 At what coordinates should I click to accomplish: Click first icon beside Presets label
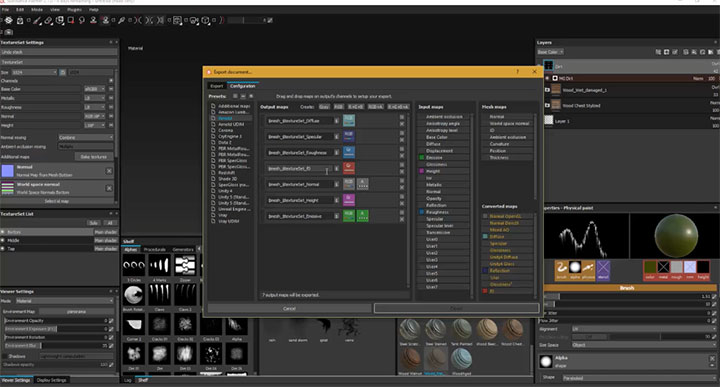coord(235,96)
